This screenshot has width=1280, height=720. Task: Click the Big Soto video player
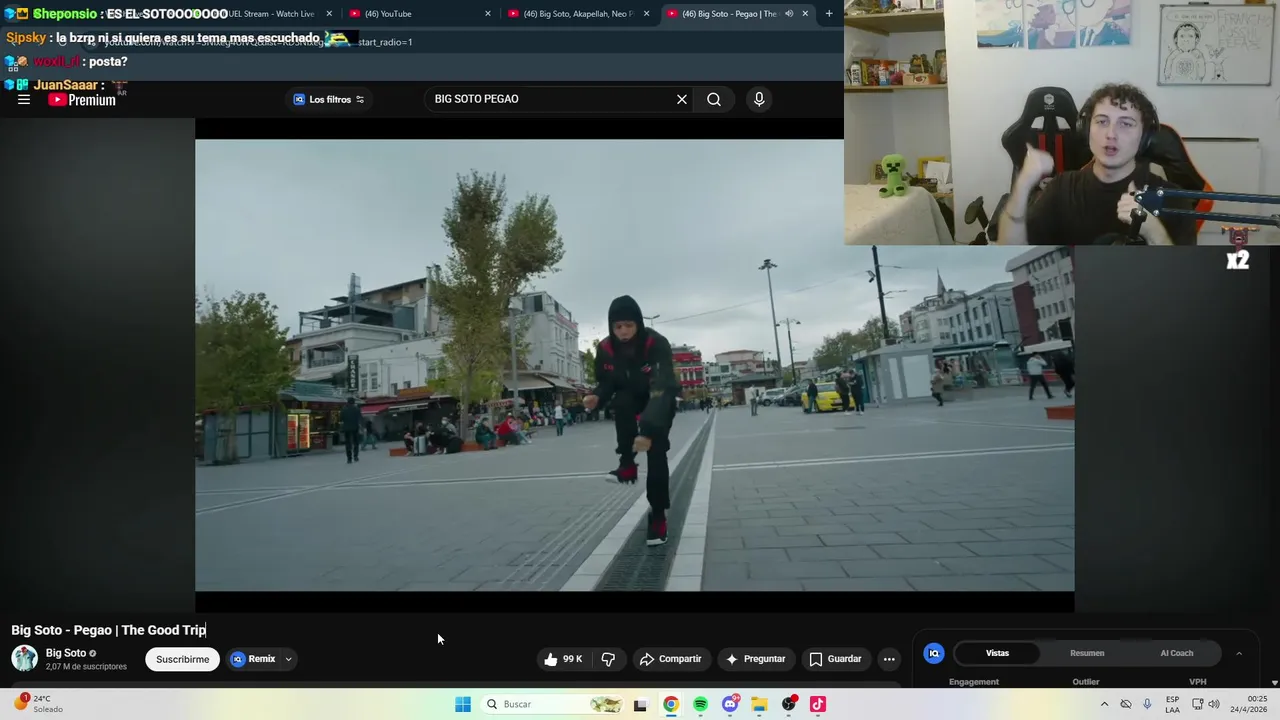[x=634, y=365]
